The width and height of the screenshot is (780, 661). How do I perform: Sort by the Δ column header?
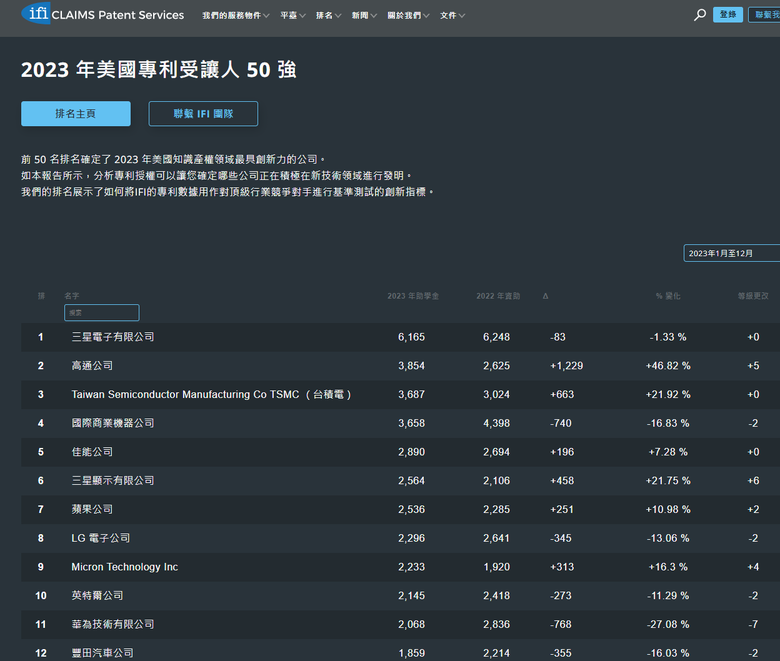coord(545,296)
